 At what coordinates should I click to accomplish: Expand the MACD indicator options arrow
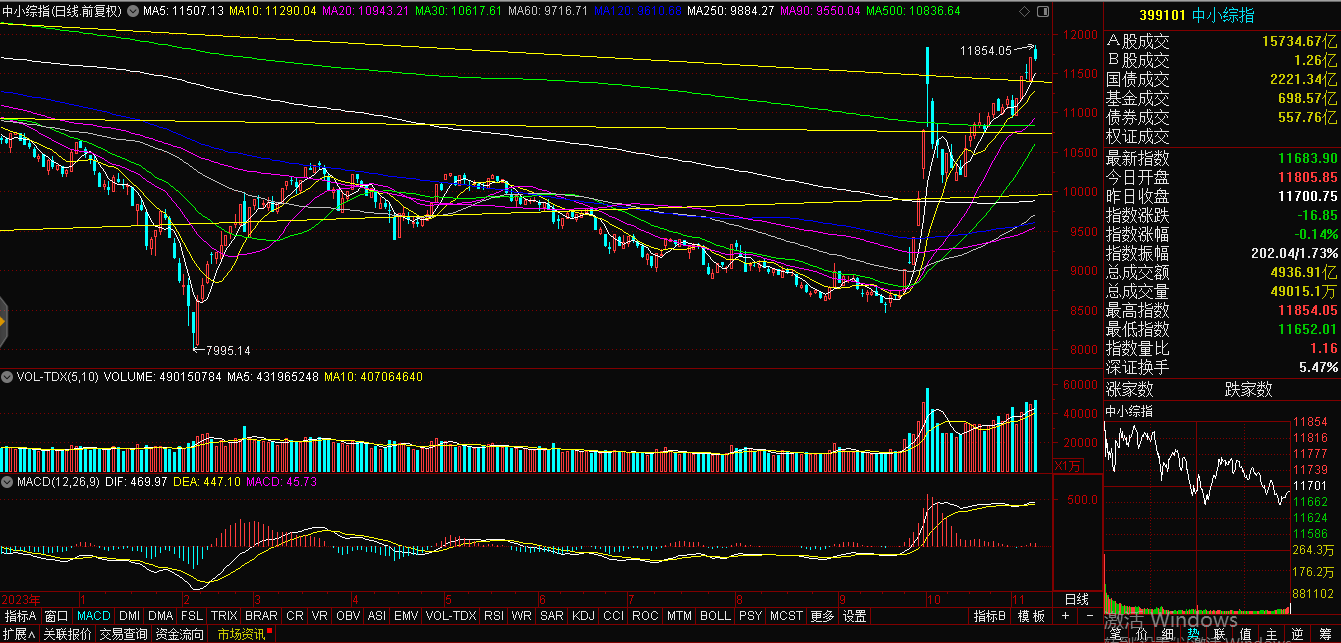click(8, 482)
